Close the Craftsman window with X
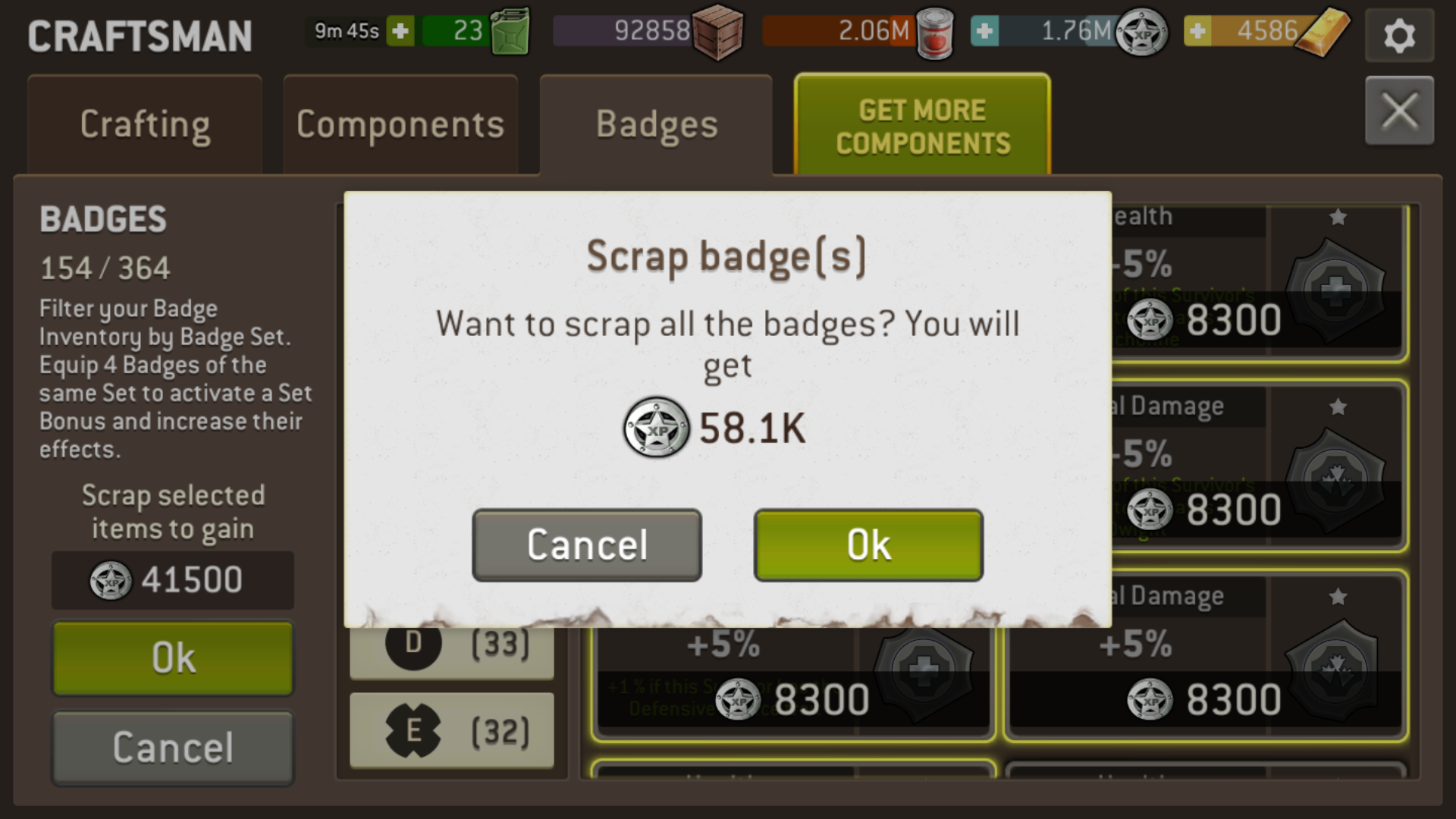1456x819 pixels. pyautogui.click(x=1399, y=111)
